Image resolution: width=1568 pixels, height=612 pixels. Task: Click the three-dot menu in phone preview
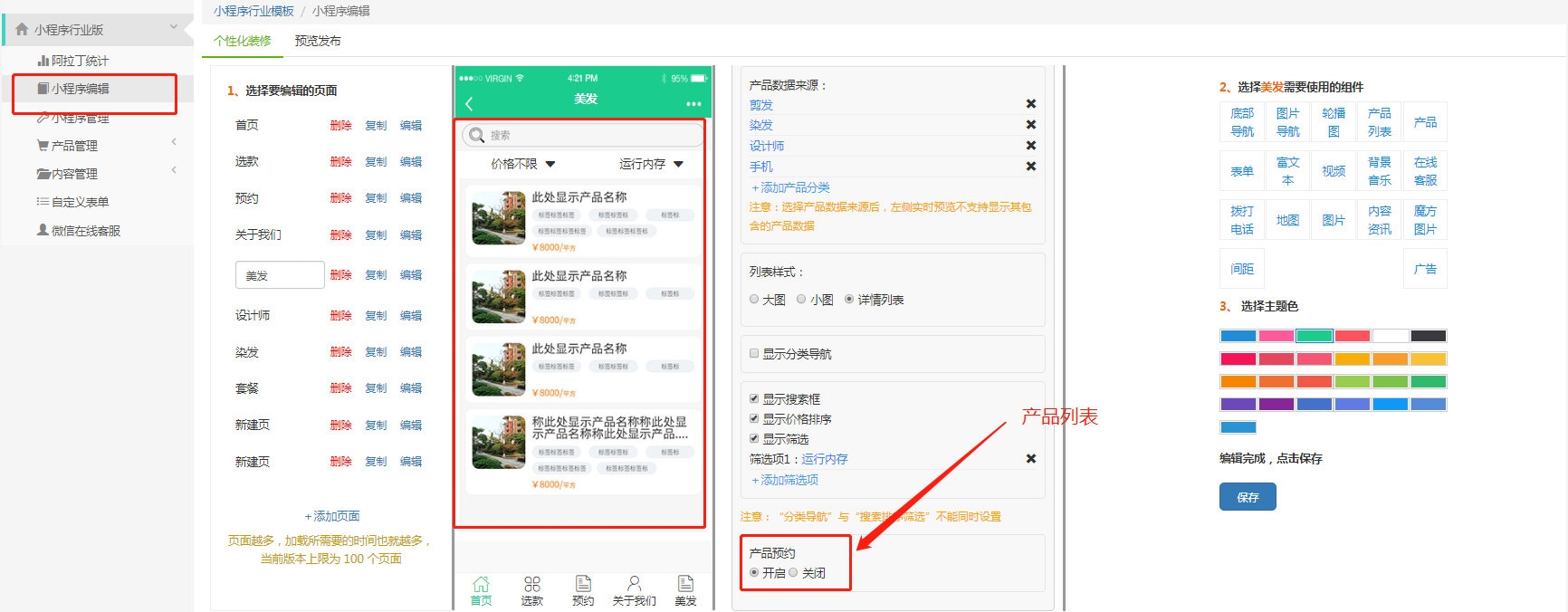[x=693, y=104]
